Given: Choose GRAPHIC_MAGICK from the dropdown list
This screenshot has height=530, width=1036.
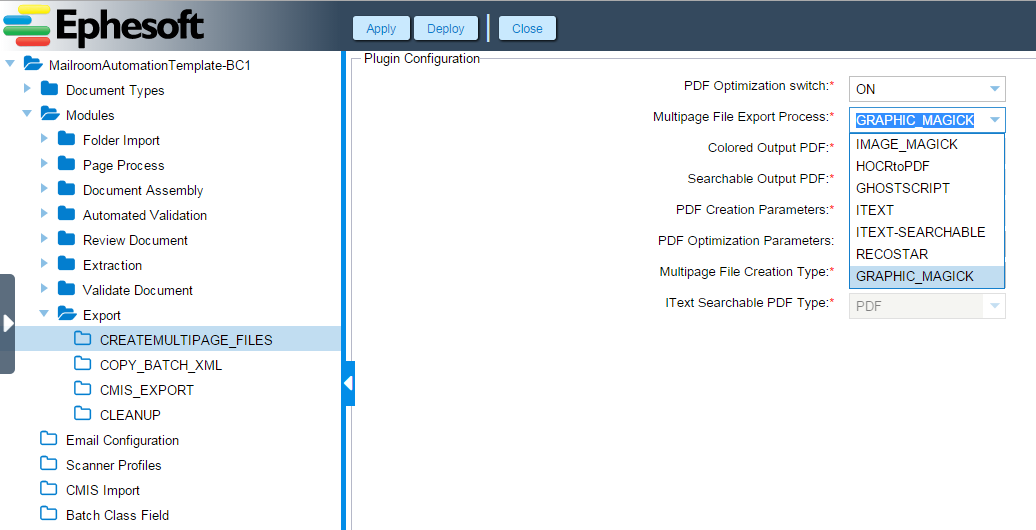Looking at the screenshot, I should coord(927,276).
